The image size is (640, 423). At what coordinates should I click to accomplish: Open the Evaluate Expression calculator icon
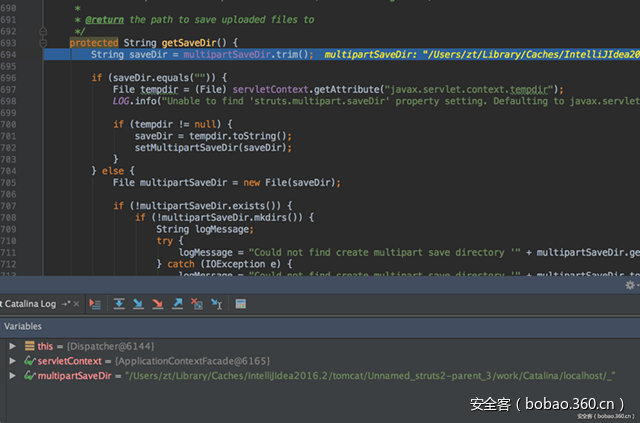coord(241,303)
